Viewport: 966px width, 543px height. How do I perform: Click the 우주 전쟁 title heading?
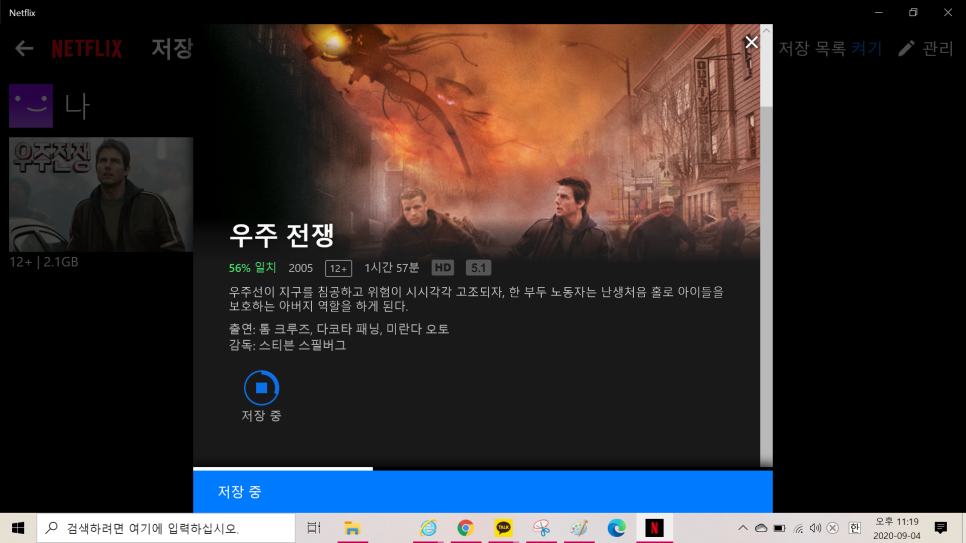[x=282, y=234]
